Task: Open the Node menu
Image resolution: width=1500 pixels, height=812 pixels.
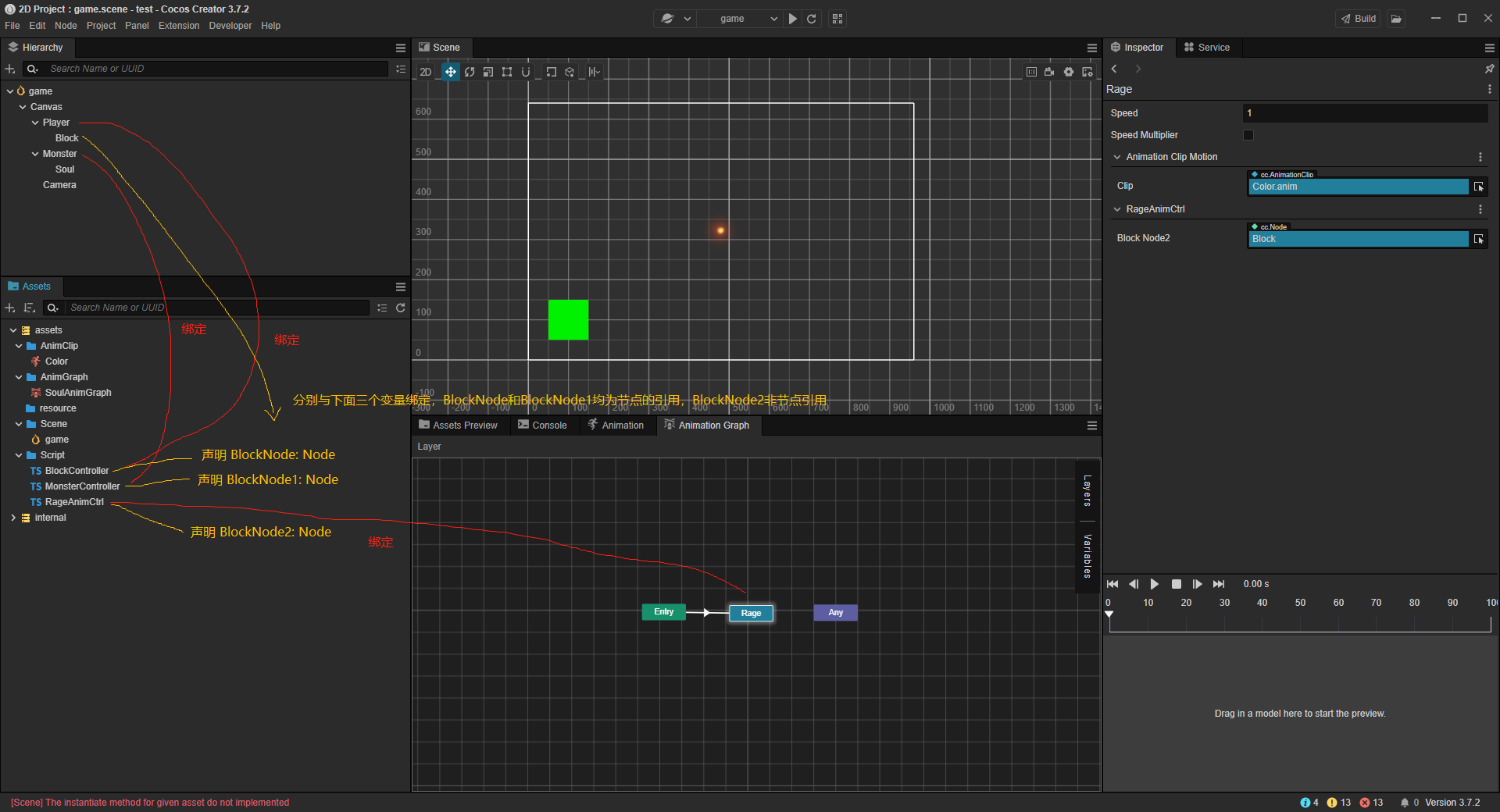Action: 66,26
